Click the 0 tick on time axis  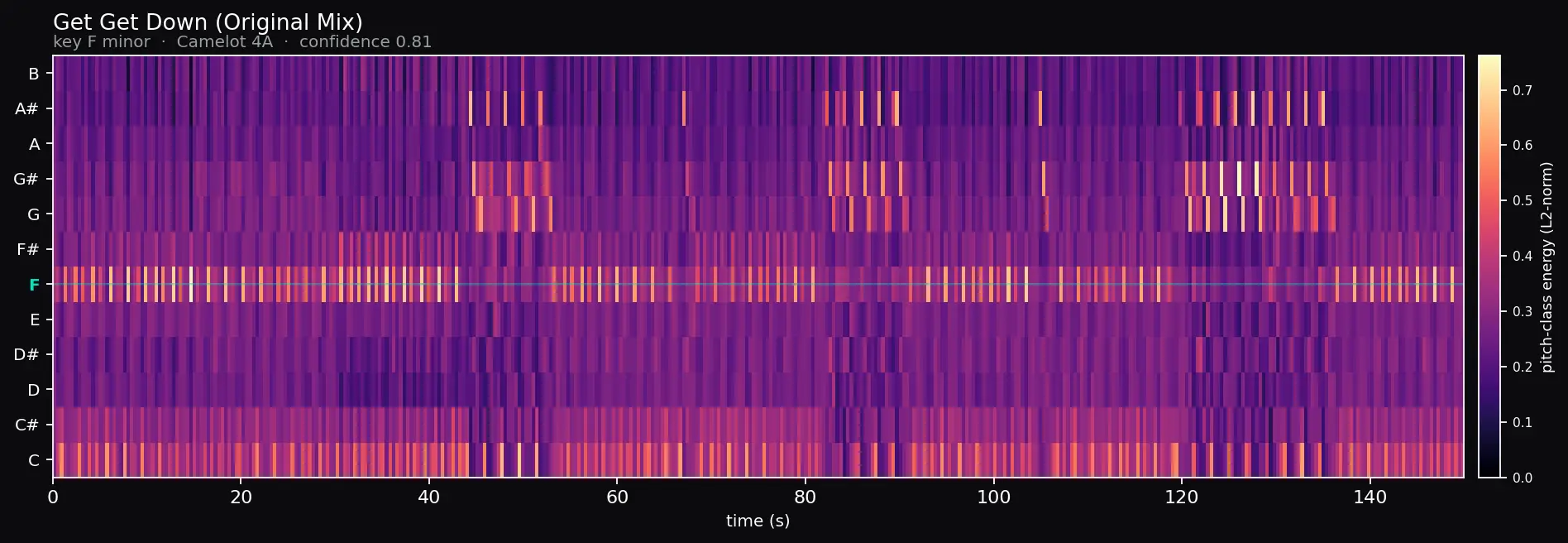point(53,497)
